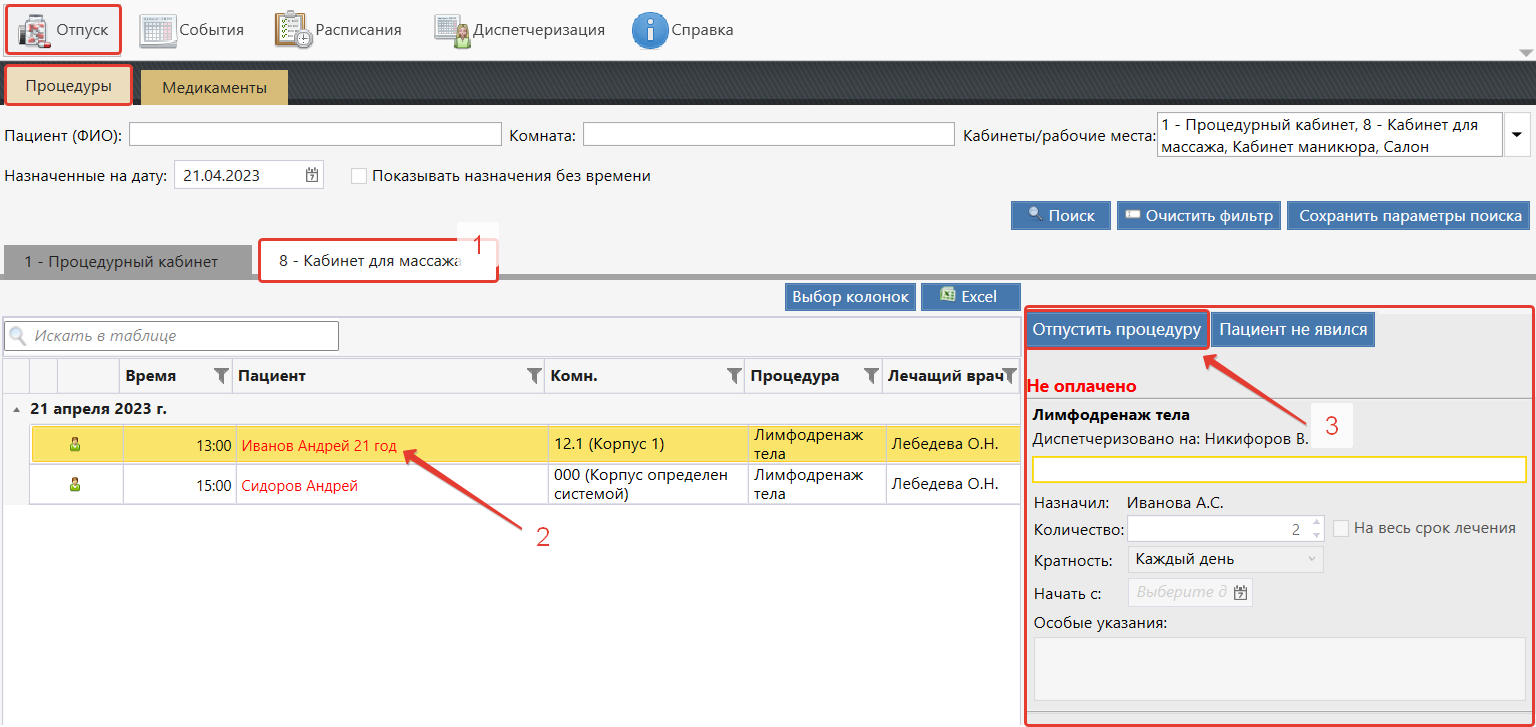Open the Диспетчеризация icon
Viewport: 1536px width, 727px height.
452,30
